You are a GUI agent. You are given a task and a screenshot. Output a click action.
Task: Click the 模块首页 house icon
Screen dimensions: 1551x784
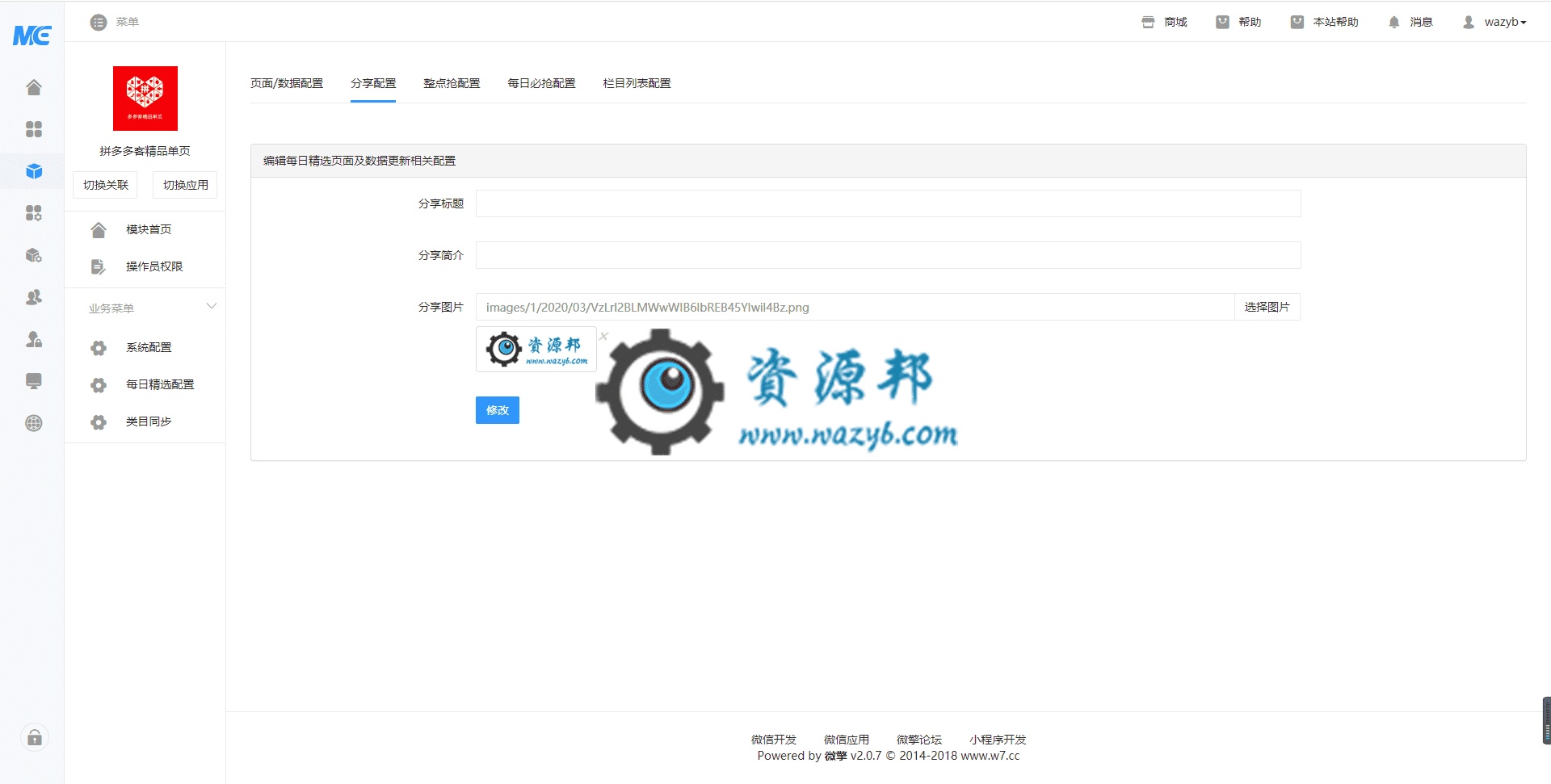pyautogui.click(x=99, y=230)
